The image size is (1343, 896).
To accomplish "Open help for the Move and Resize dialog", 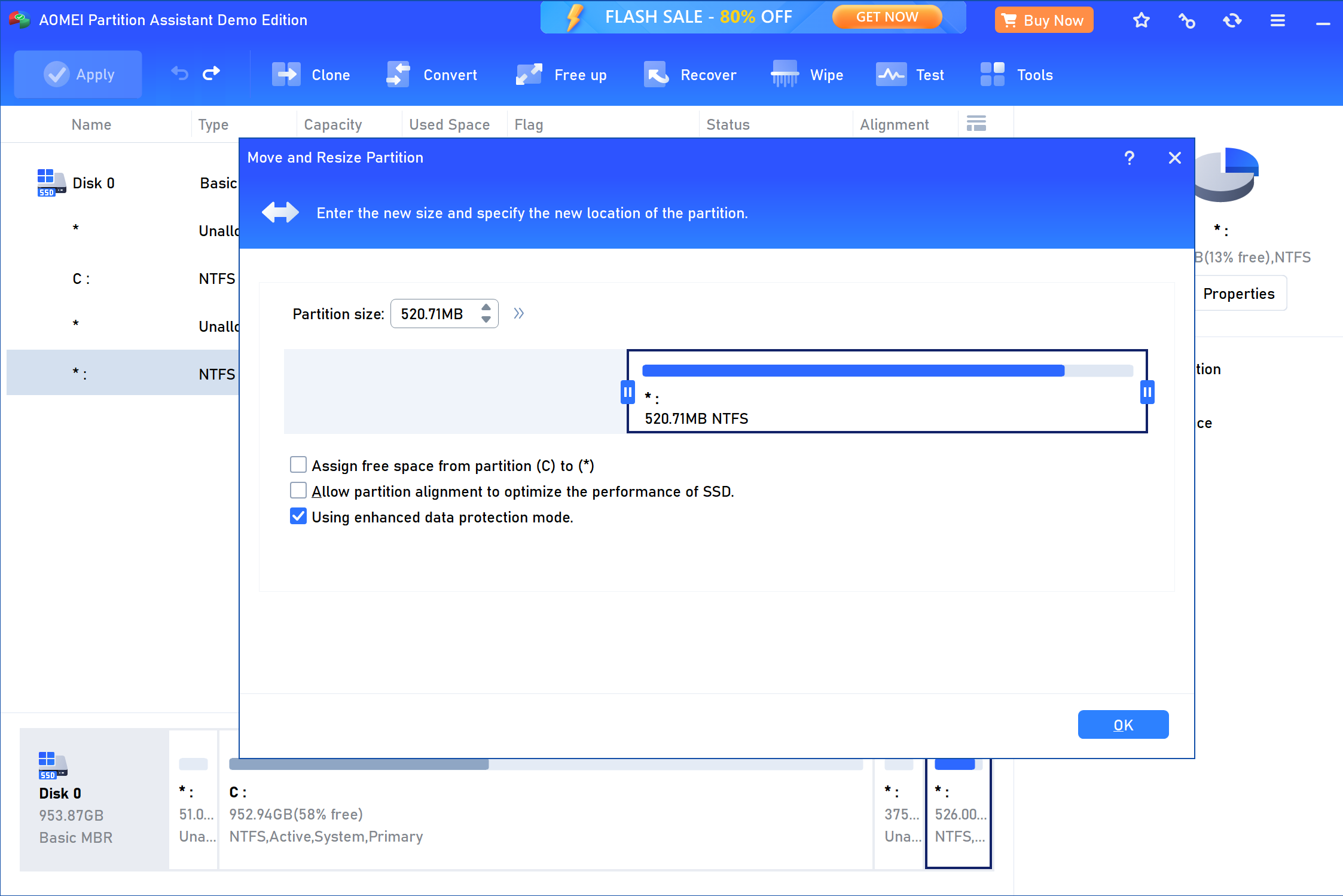I will point(1129,158).
